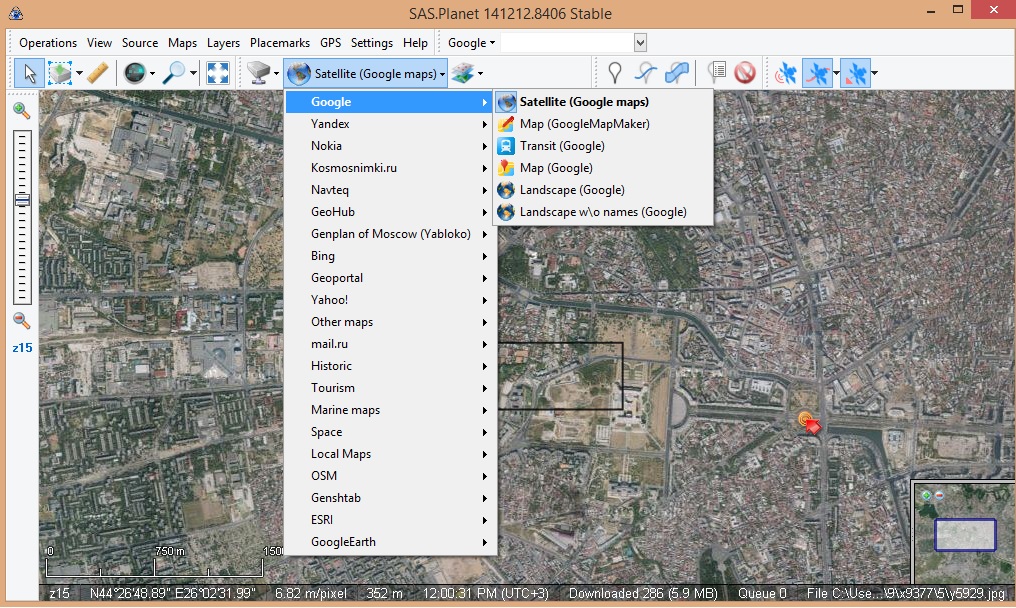Add a new polygon tool
1016x608 pixels.
[x=676, y=73]
